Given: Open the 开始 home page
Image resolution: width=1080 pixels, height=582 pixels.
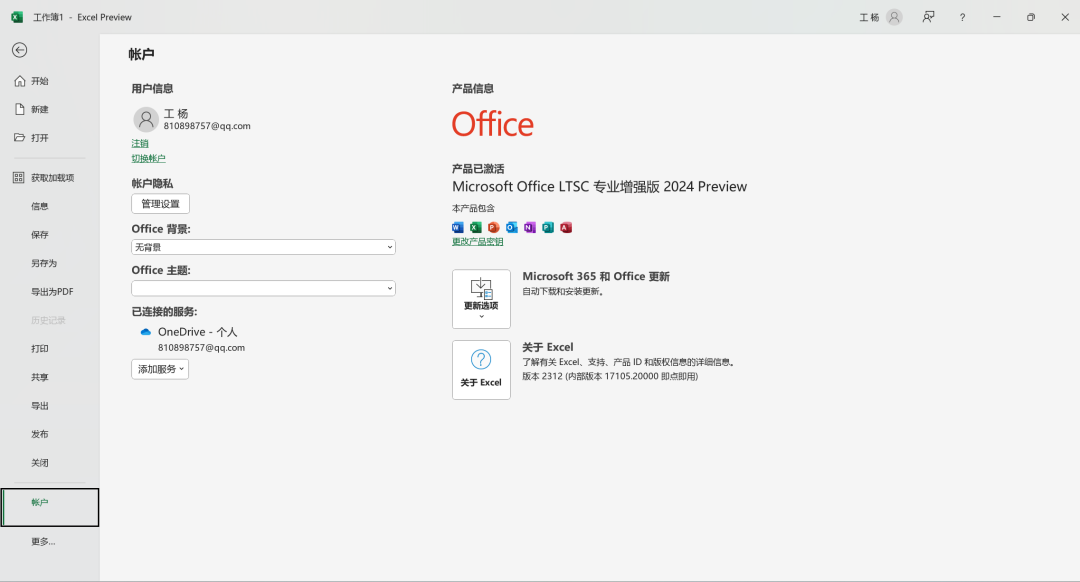Looking at the screenshot, I should coord(32,81).
